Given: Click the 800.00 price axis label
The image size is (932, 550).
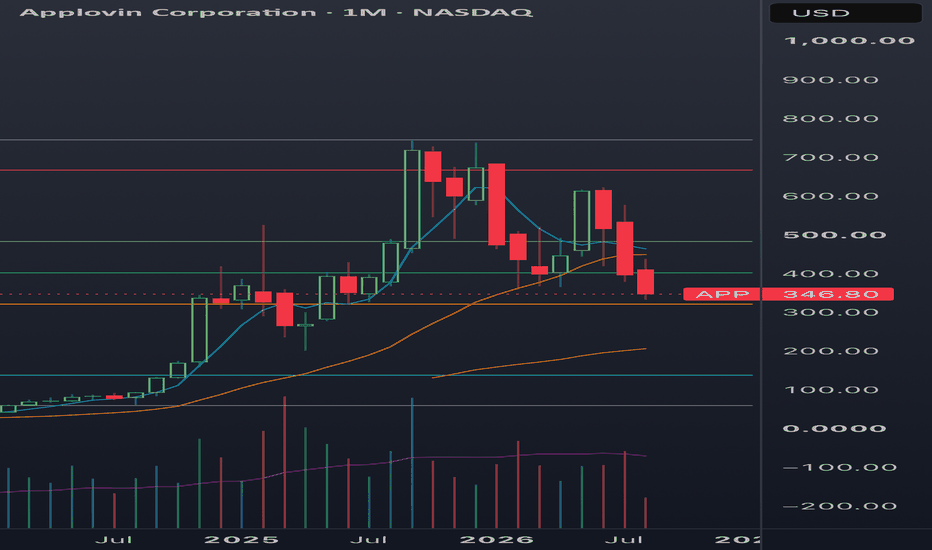Looking at the screenshot, I should point(830,118).
